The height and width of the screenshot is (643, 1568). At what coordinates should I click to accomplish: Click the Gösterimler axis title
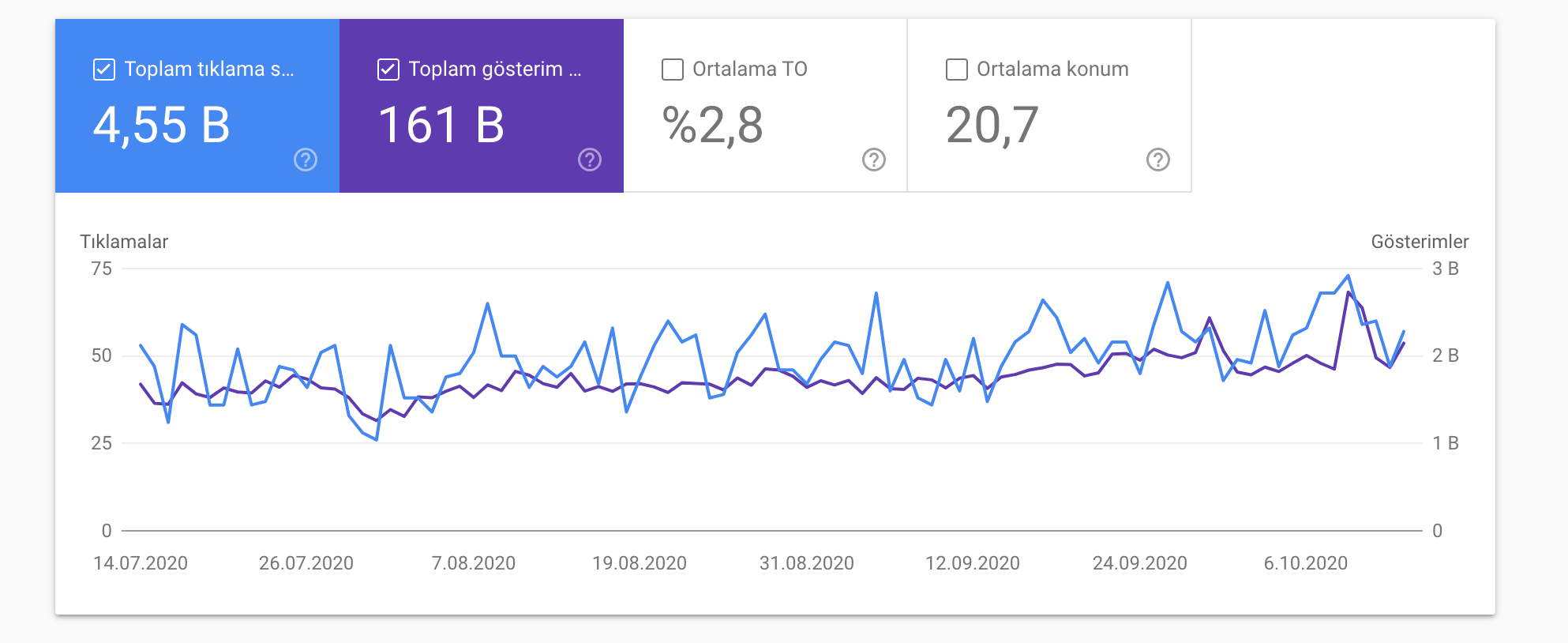(1420, 242)
